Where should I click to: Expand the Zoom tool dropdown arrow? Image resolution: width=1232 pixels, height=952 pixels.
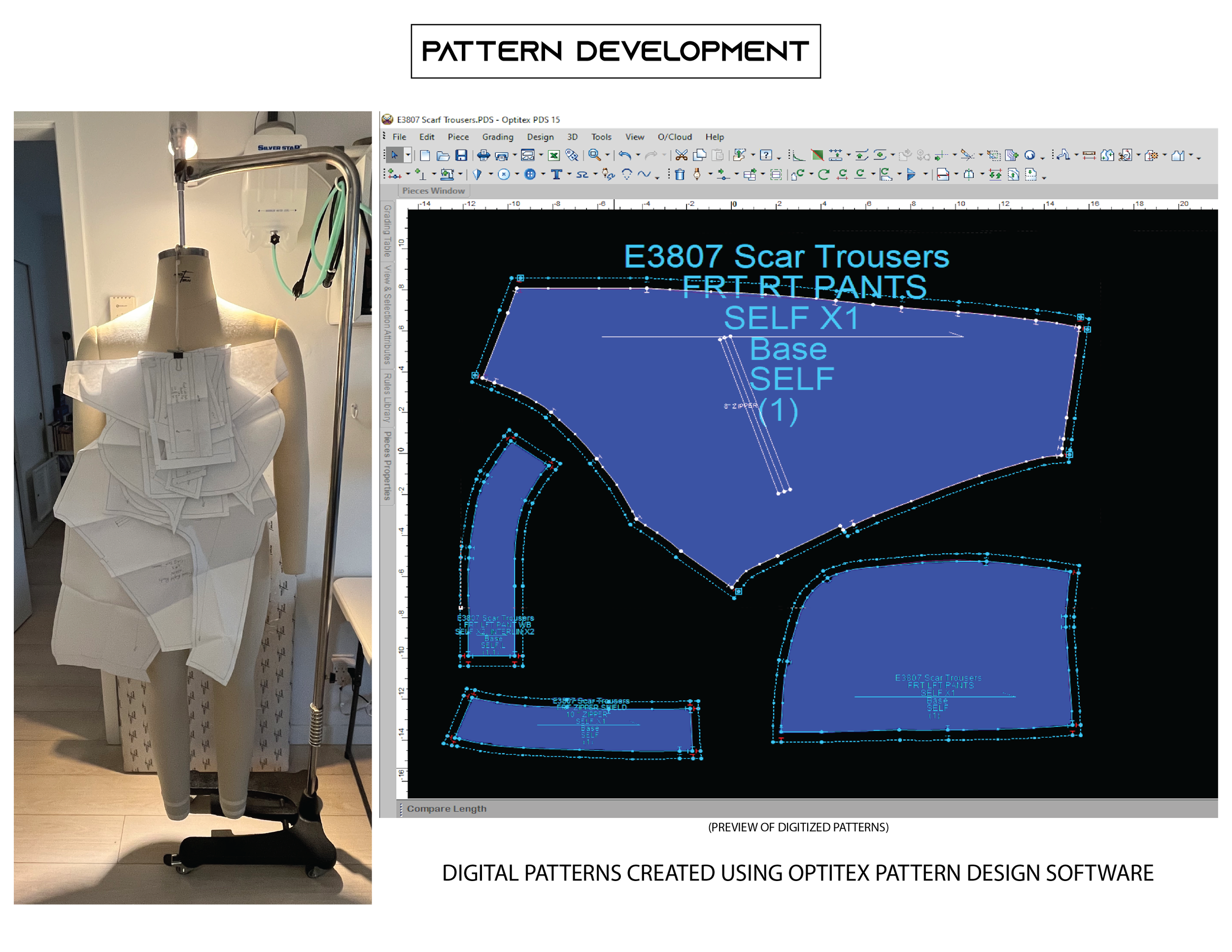point(608,155)
